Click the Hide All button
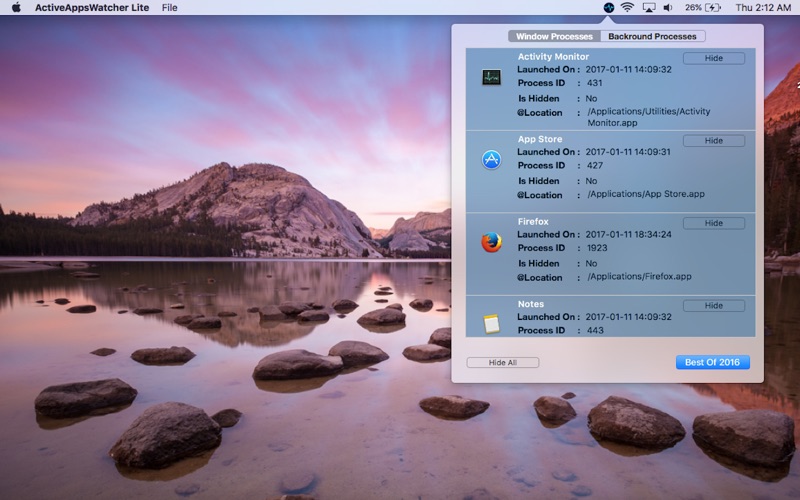The width and height of the screenshot is (800, 500). pos(503,362)
